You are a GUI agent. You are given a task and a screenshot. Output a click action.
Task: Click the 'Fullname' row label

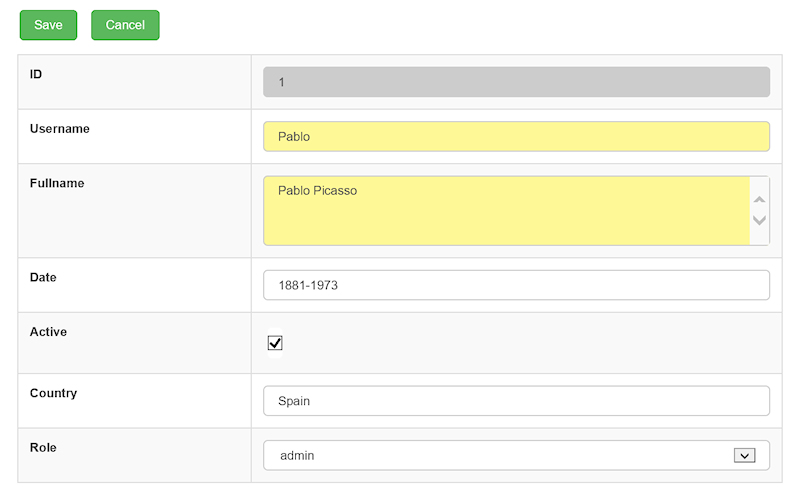point(57,183)
